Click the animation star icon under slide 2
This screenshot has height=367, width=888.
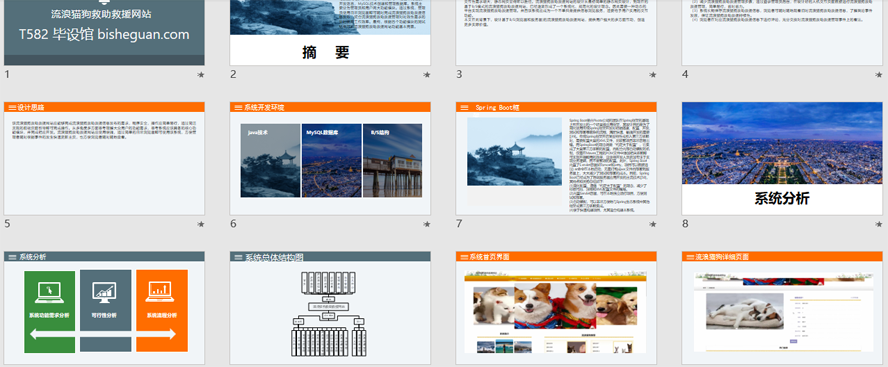[x=426, y=75]
